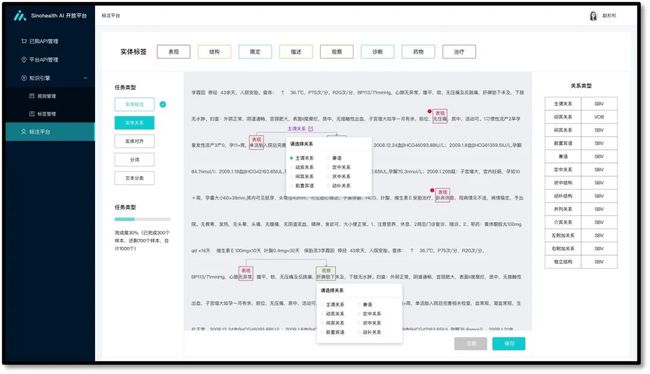Collapse the knowledge engine sidebar group chevron
Image resolution: width=650 pixels, height=374 pixels.
85,78
